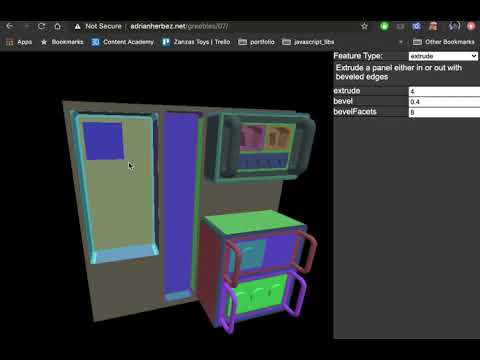This screenshot has width=480, height=360.
Task: Click the green extension icon
Action: pos(384,26)
